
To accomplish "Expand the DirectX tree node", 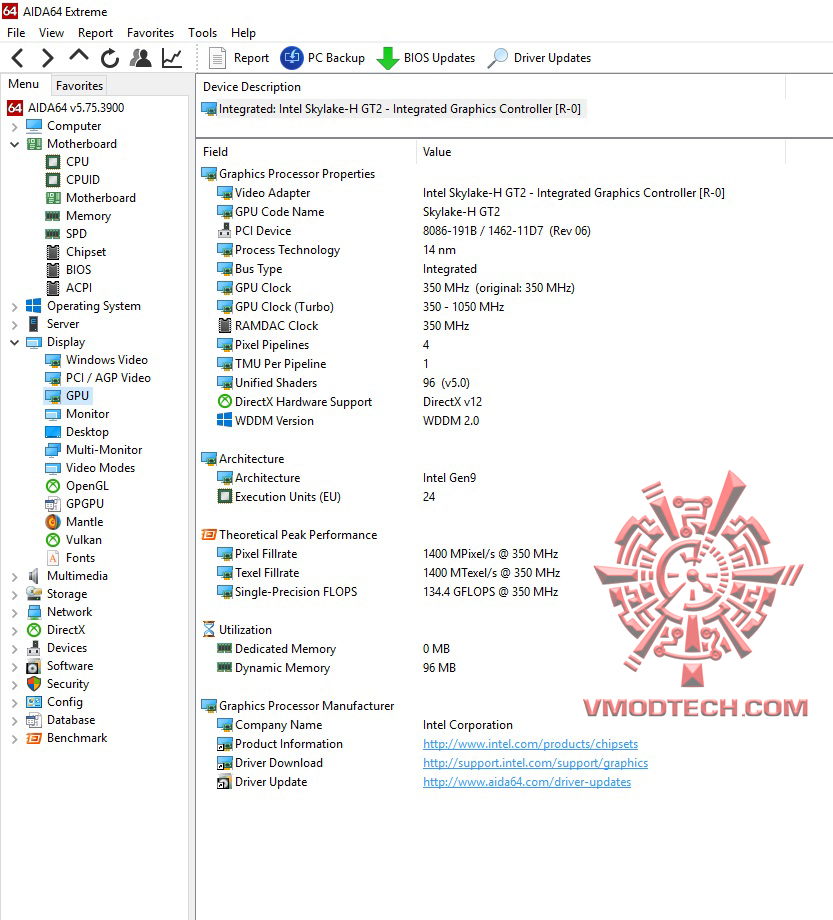I will pyautogui.click(x=15, y=630).
